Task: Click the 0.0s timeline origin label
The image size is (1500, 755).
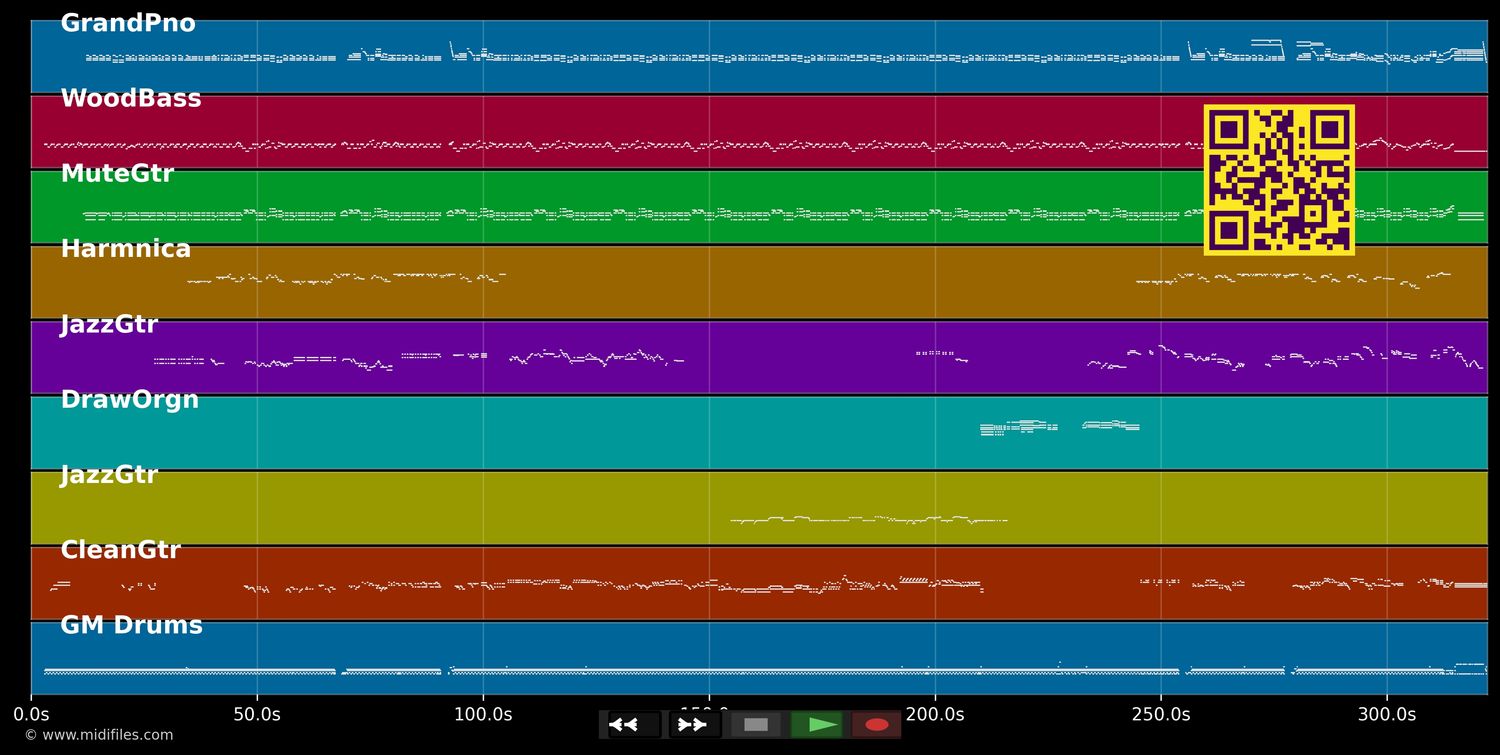Action: (33, 714)
